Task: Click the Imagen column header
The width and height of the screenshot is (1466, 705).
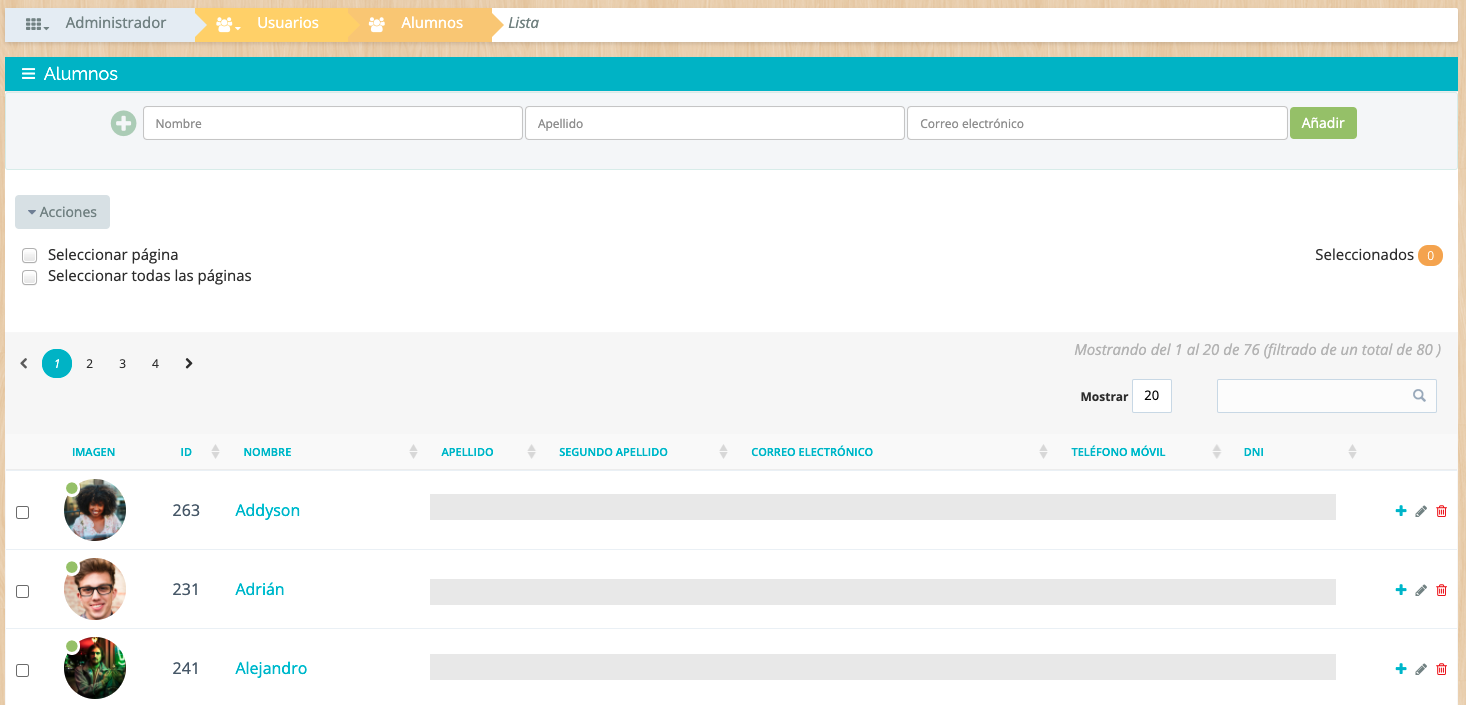Action: coord(94,452)
